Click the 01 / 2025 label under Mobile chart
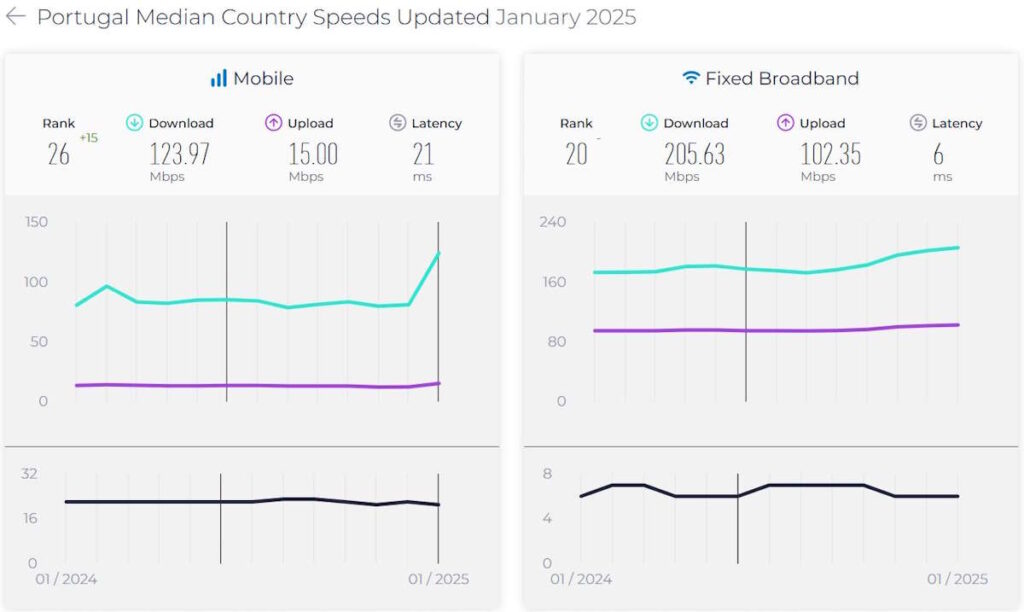Screen dimensions: 1024x612 click(438, 579)
